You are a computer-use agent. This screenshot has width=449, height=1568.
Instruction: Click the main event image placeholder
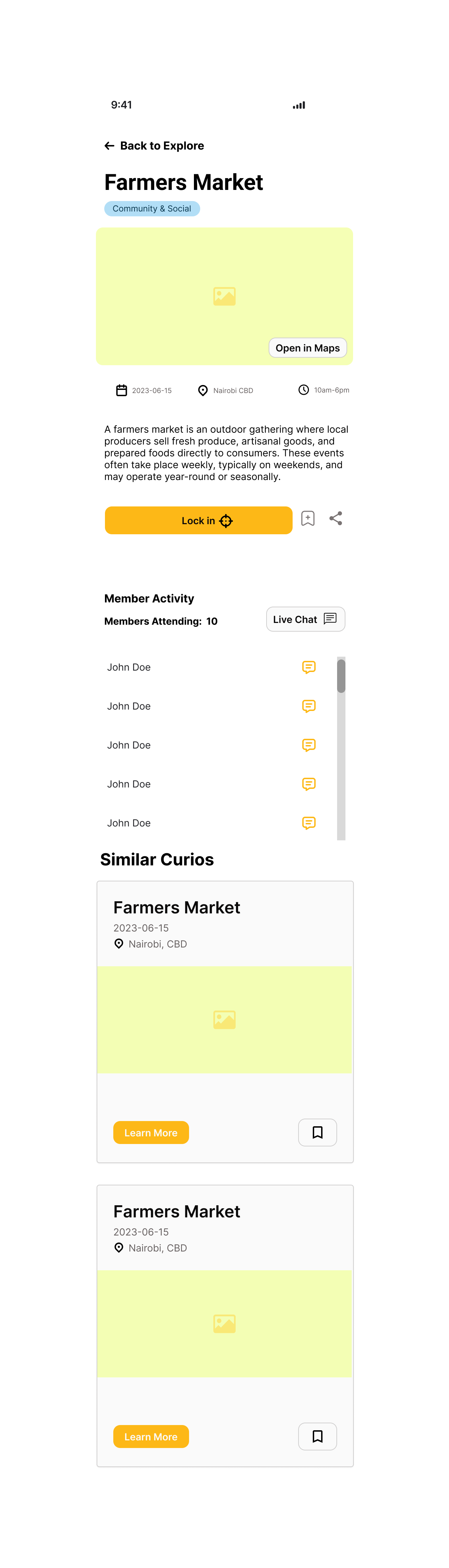(224, 296)
